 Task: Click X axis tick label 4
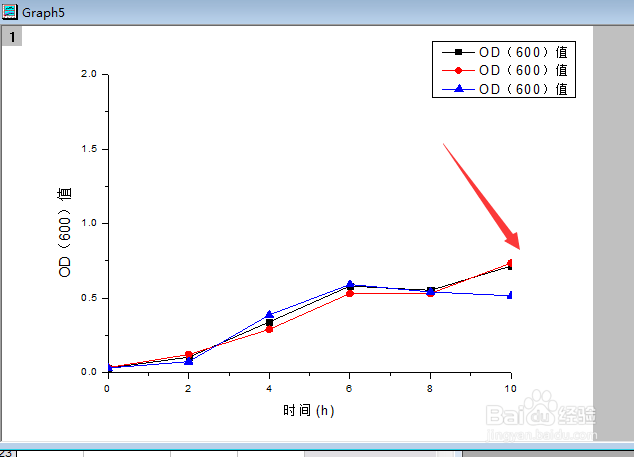click(269, 389)
